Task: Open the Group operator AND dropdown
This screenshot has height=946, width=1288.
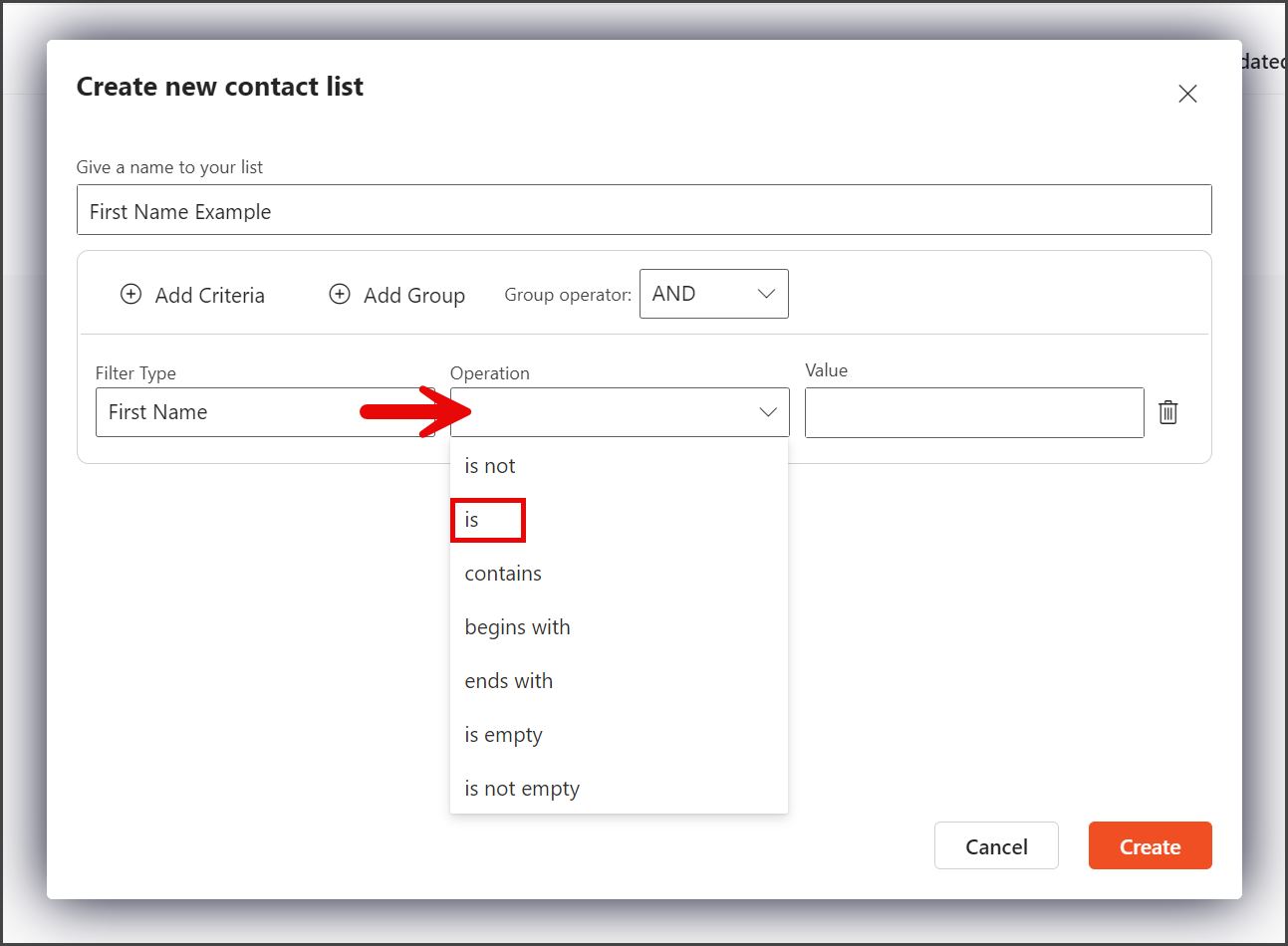Action: [714, 294]
